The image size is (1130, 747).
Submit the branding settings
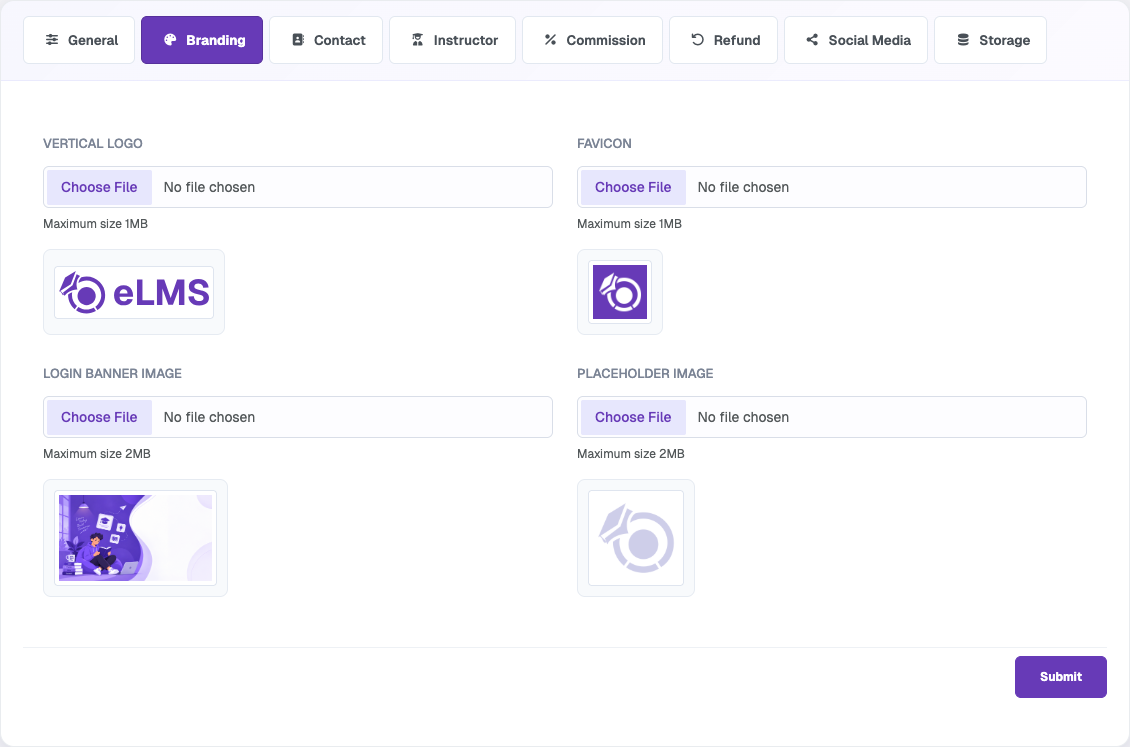pos(1061,676)
